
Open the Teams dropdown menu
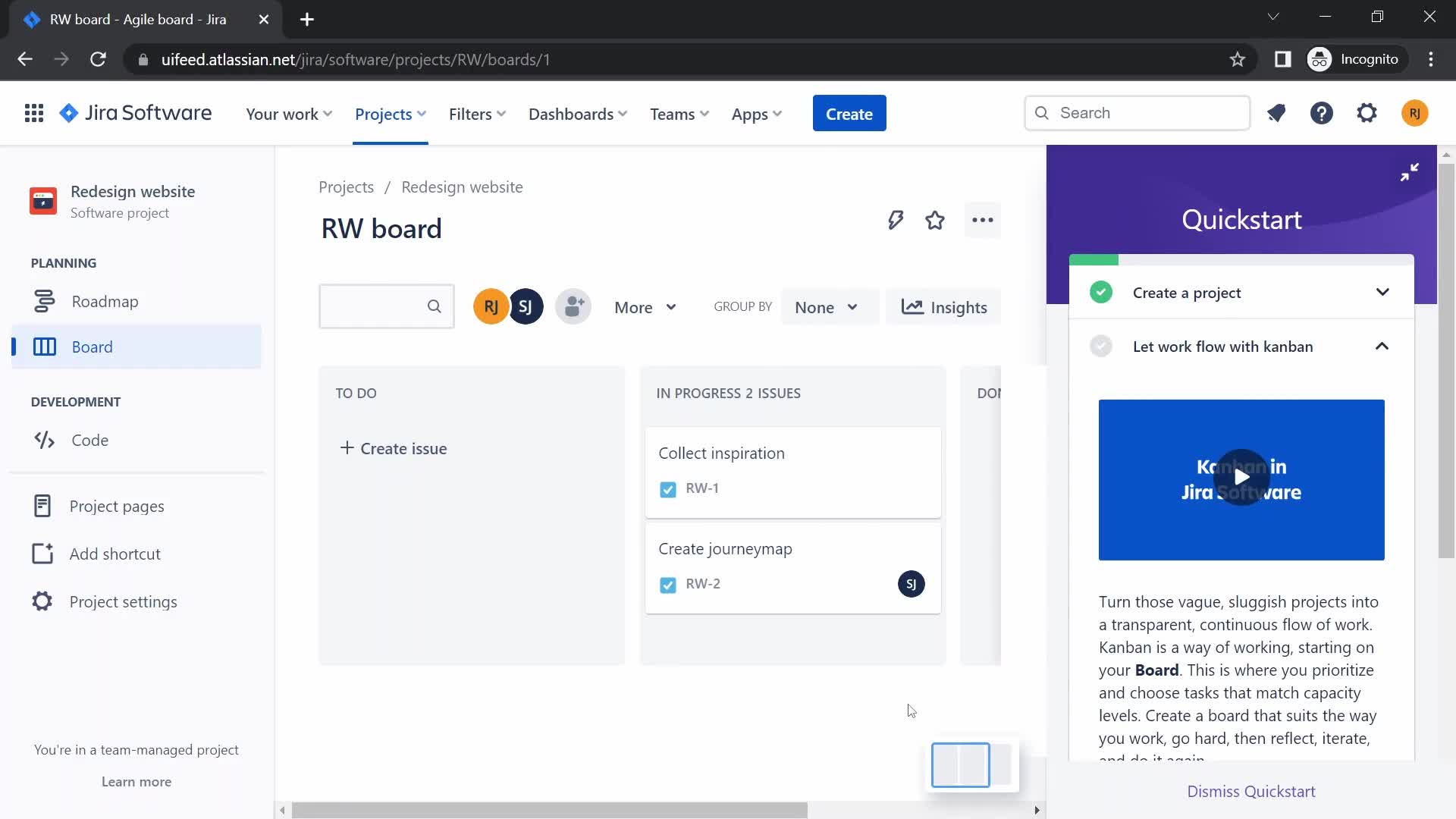tap(679, 114)
